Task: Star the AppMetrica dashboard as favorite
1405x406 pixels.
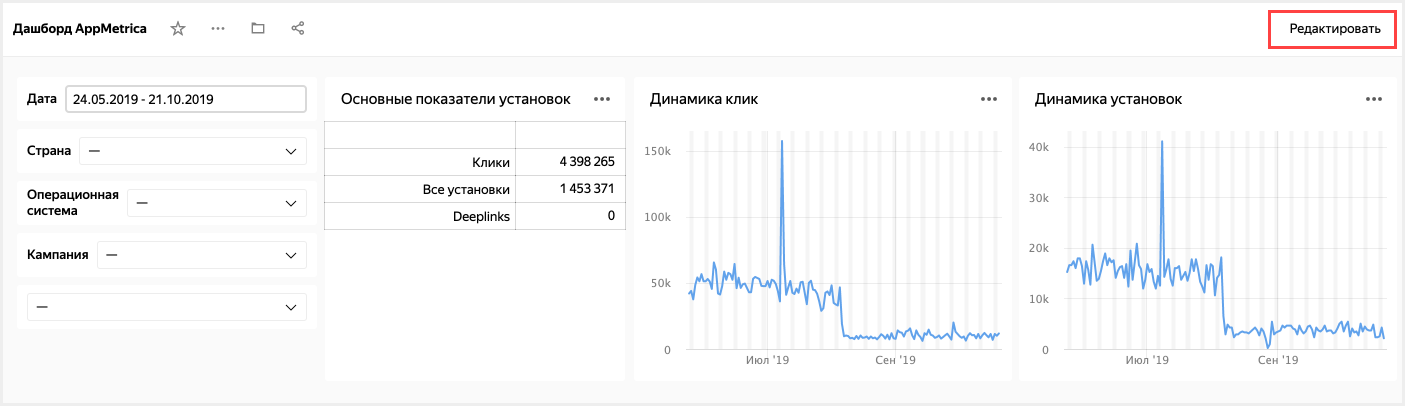Action: [178, 29]
